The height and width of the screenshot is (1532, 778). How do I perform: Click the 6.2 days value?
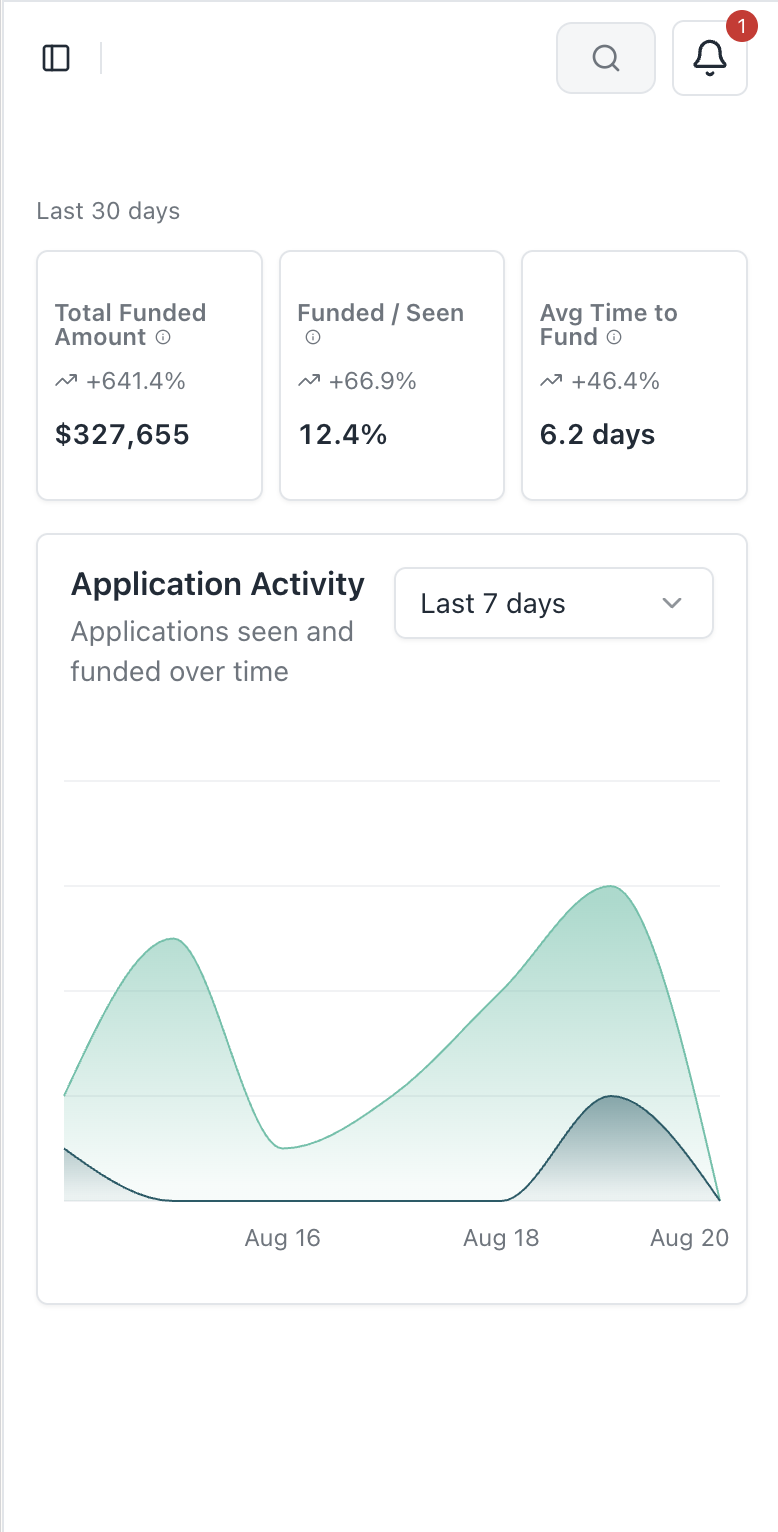click(x=597, y=435)
